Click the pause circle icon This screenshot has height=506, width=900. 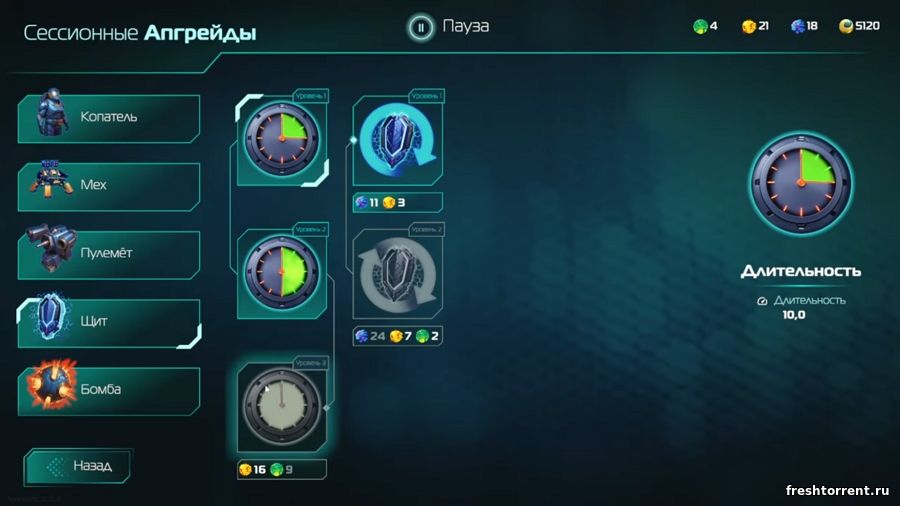coord(421,27)
